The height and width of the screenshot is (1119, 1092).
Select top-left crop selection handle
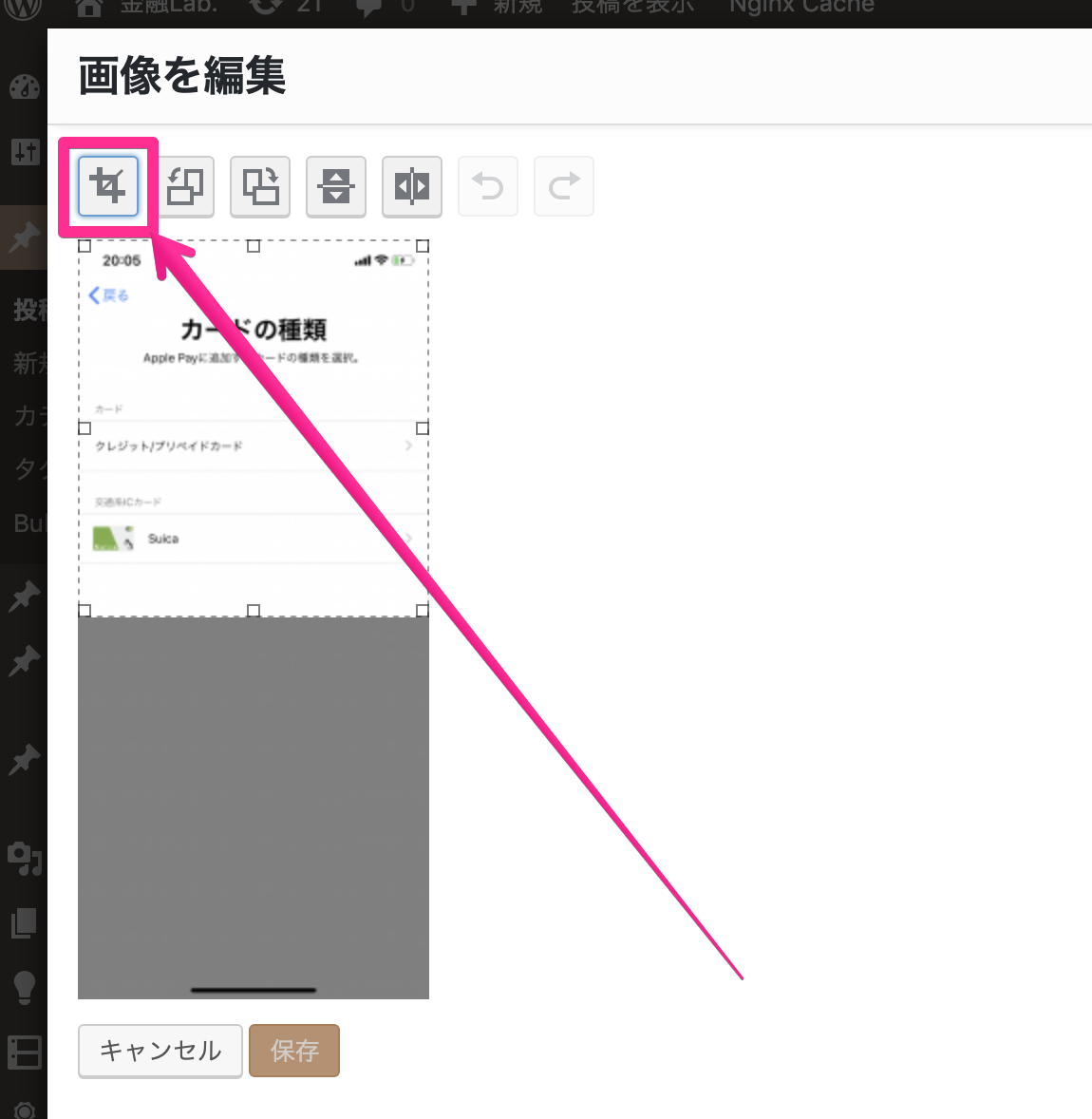[x=85, y=246]
